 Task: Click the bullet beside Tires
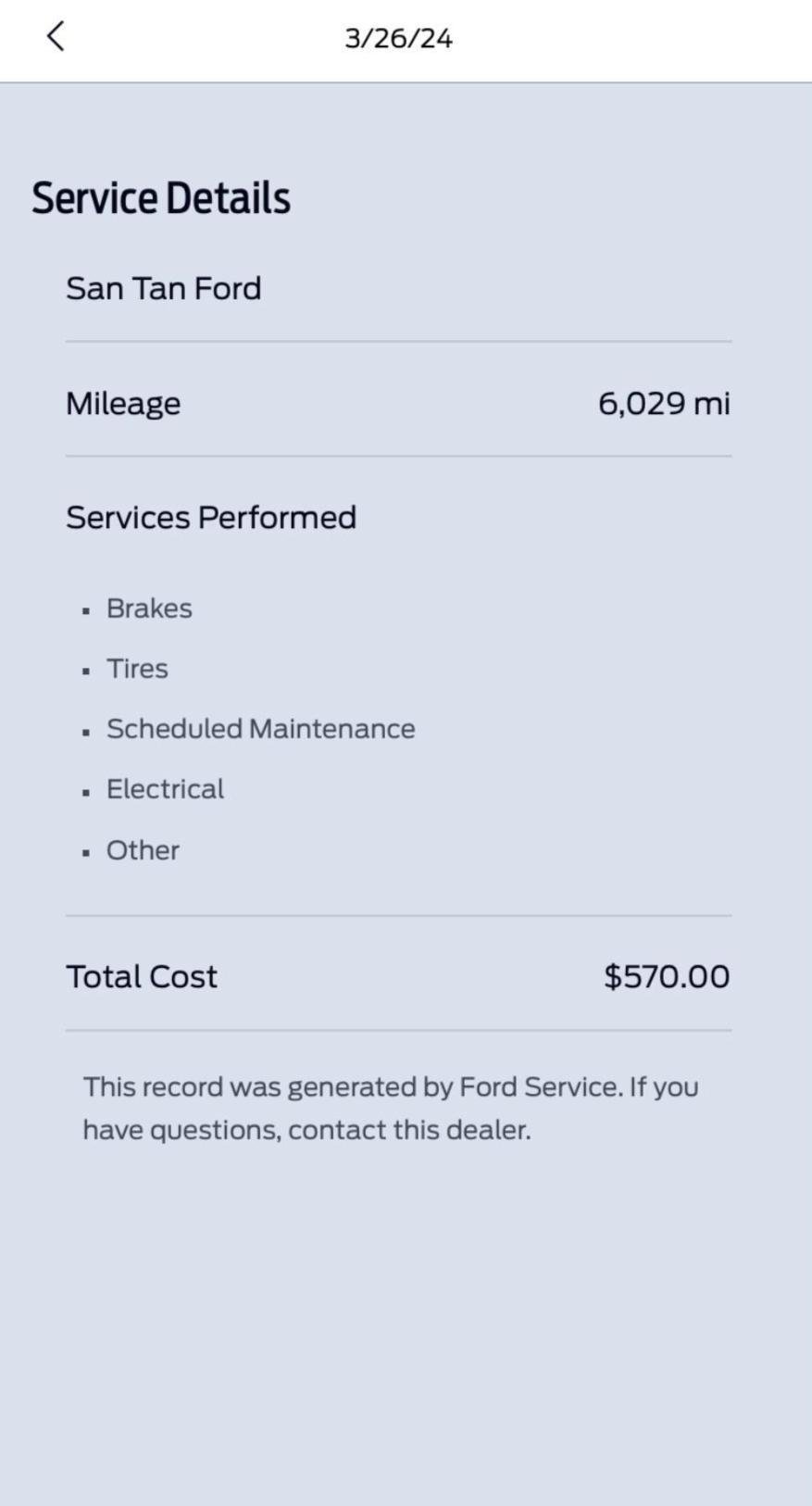tap(86, 671)
